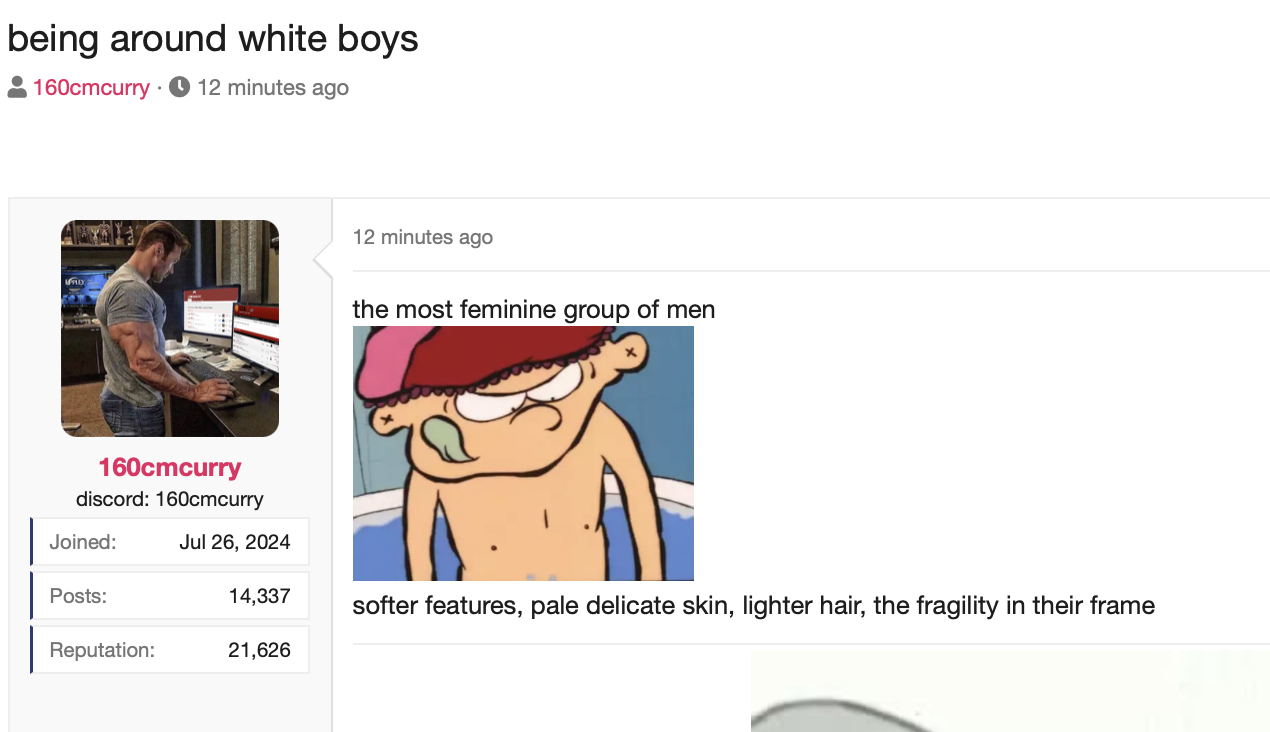Click the Jul 26, 2024 joined date

pos(235,542)
